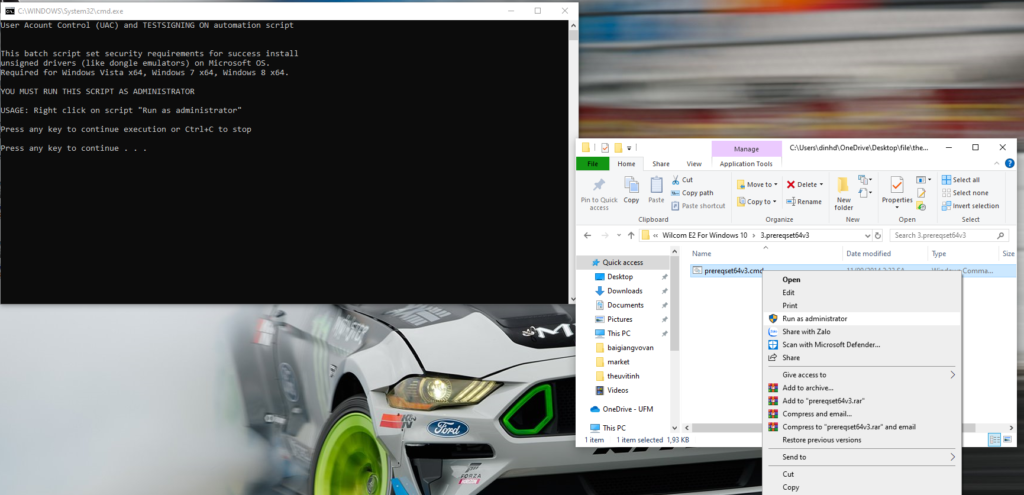
Task: Choose Restore previous versions
Action: click(862, 440)
